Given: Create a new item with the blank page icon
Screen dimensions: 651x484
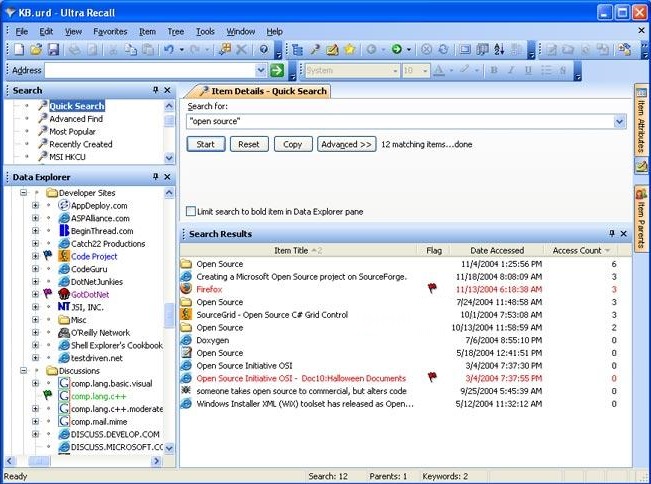Looking at the screenshot, I should [x=19, y=49].
